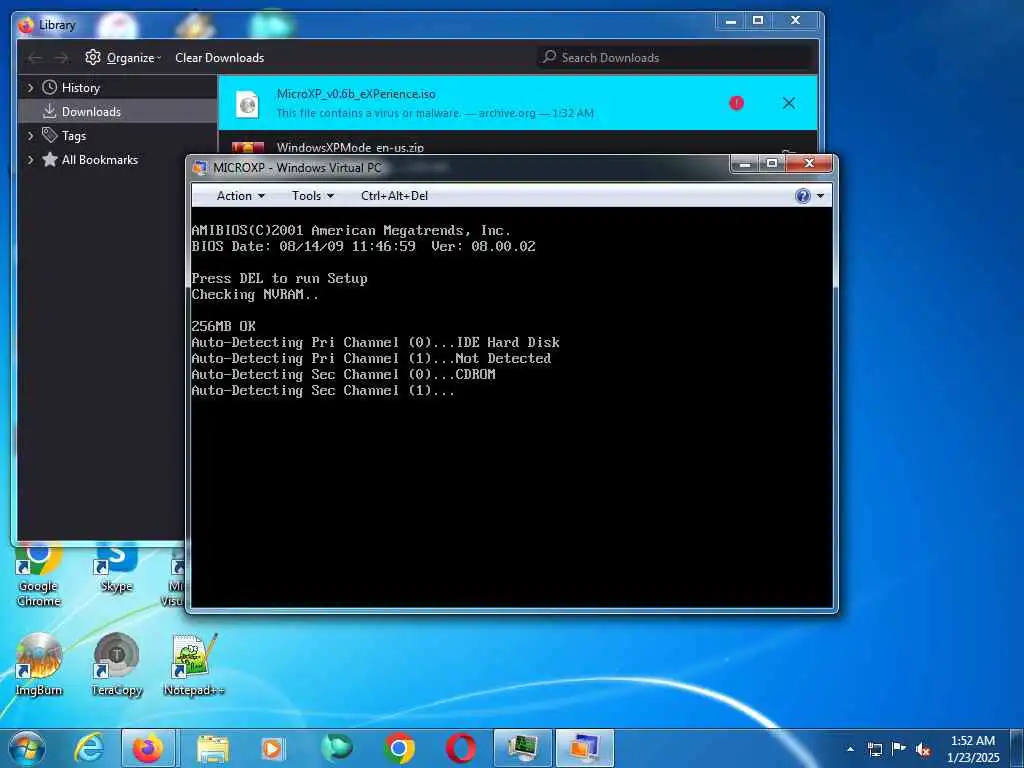Screen dimensions: 1024x768
Task: Click the system monitor taskbar icon
Action: click(522, 748)
